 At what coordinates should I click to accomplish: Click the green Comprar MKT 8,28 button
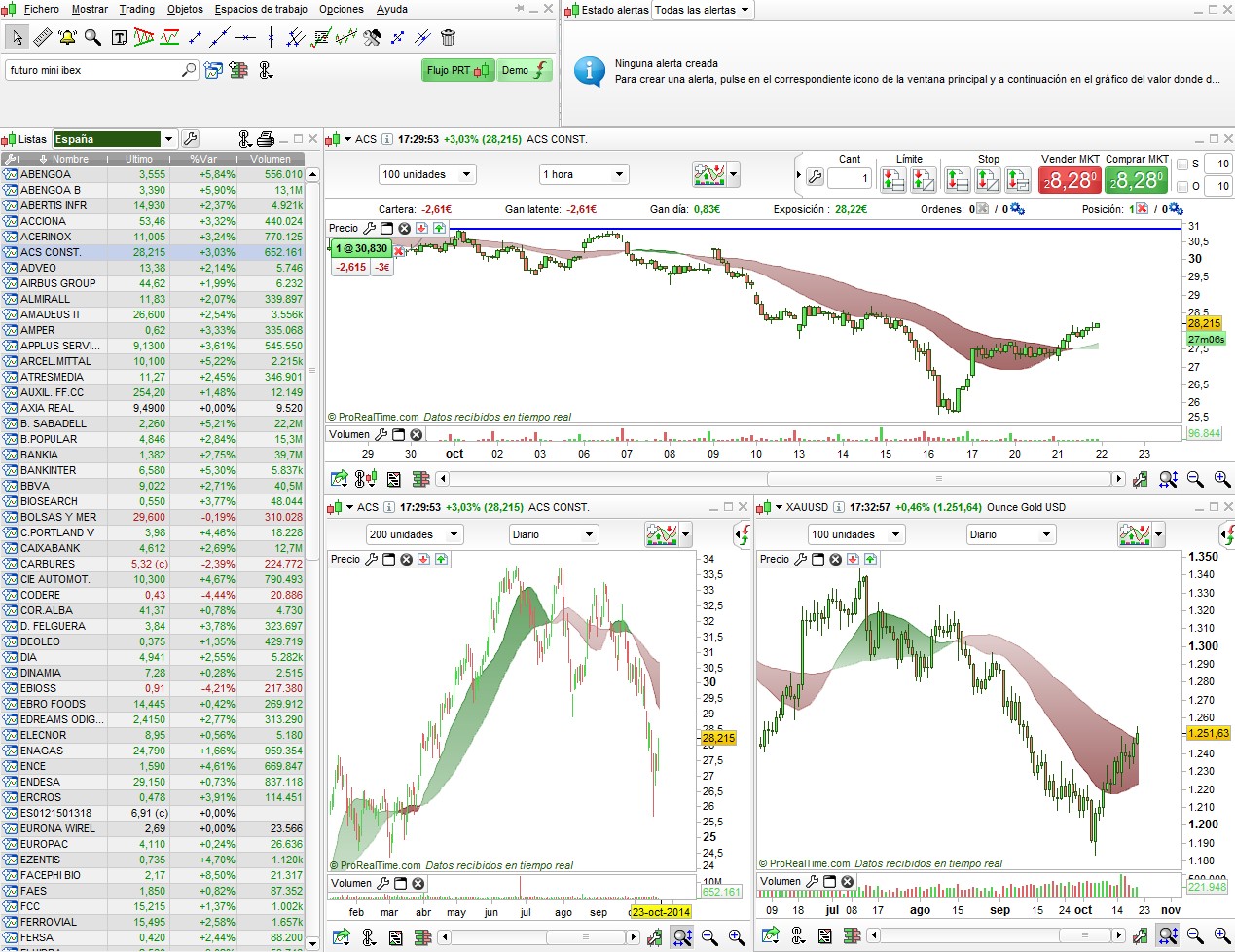1137,180
